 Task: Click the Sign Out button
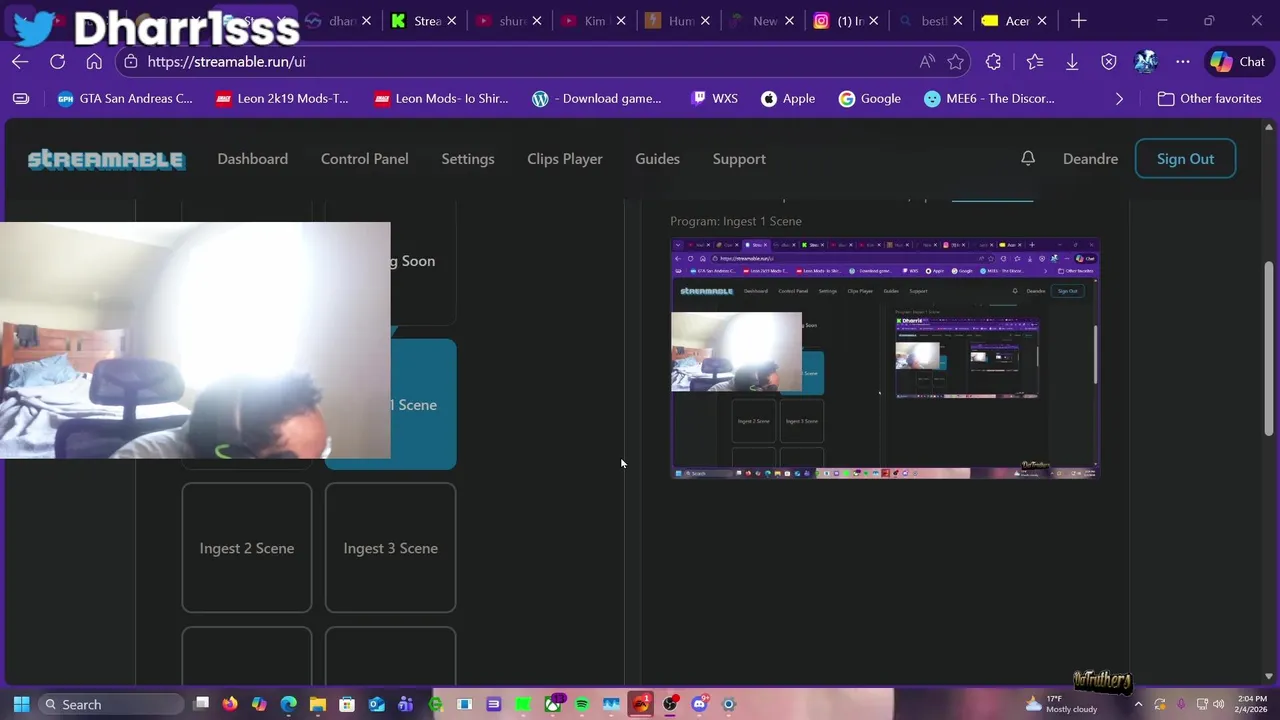(1185, 159)
